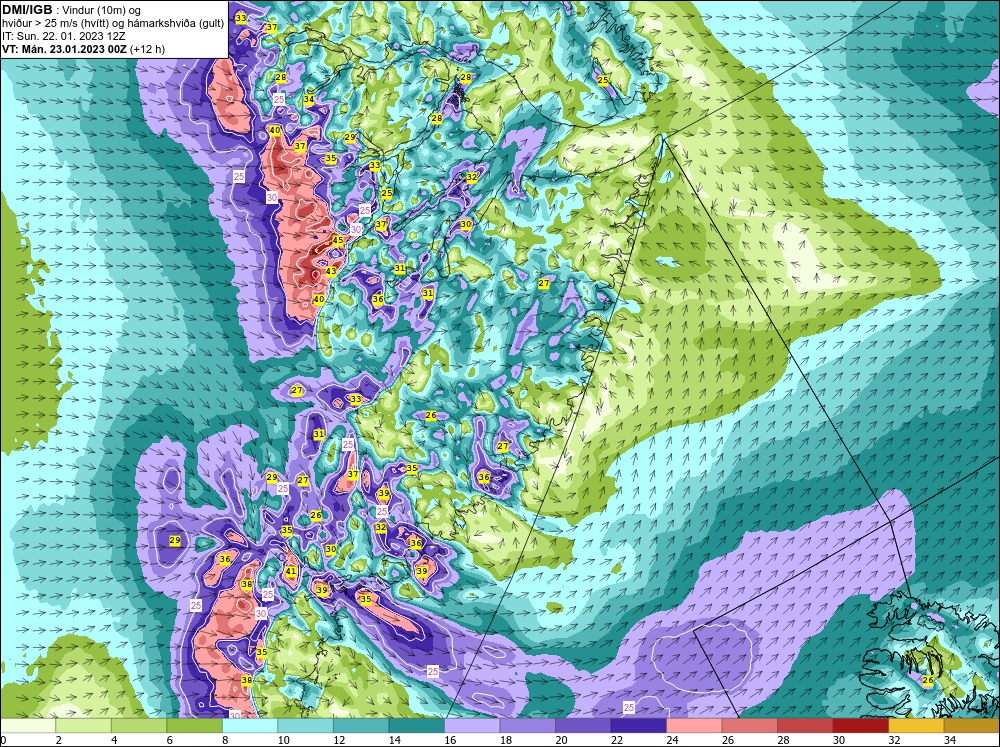The width and height of the screenshot is (1000, 747).
Task: Click the legend swatch above 34 m/s
Action: pos(971,726)
